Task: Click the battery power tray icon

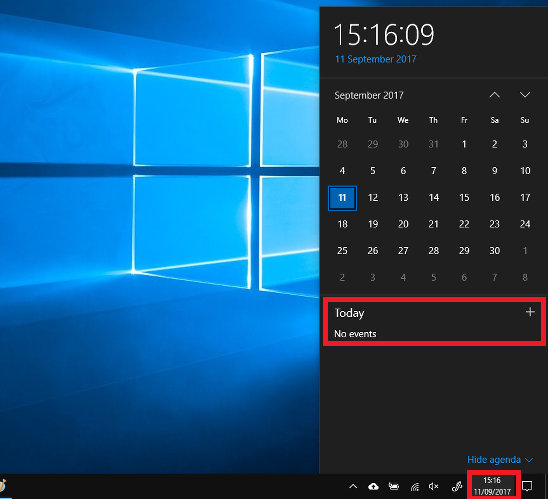Action: tap(394, 486)
